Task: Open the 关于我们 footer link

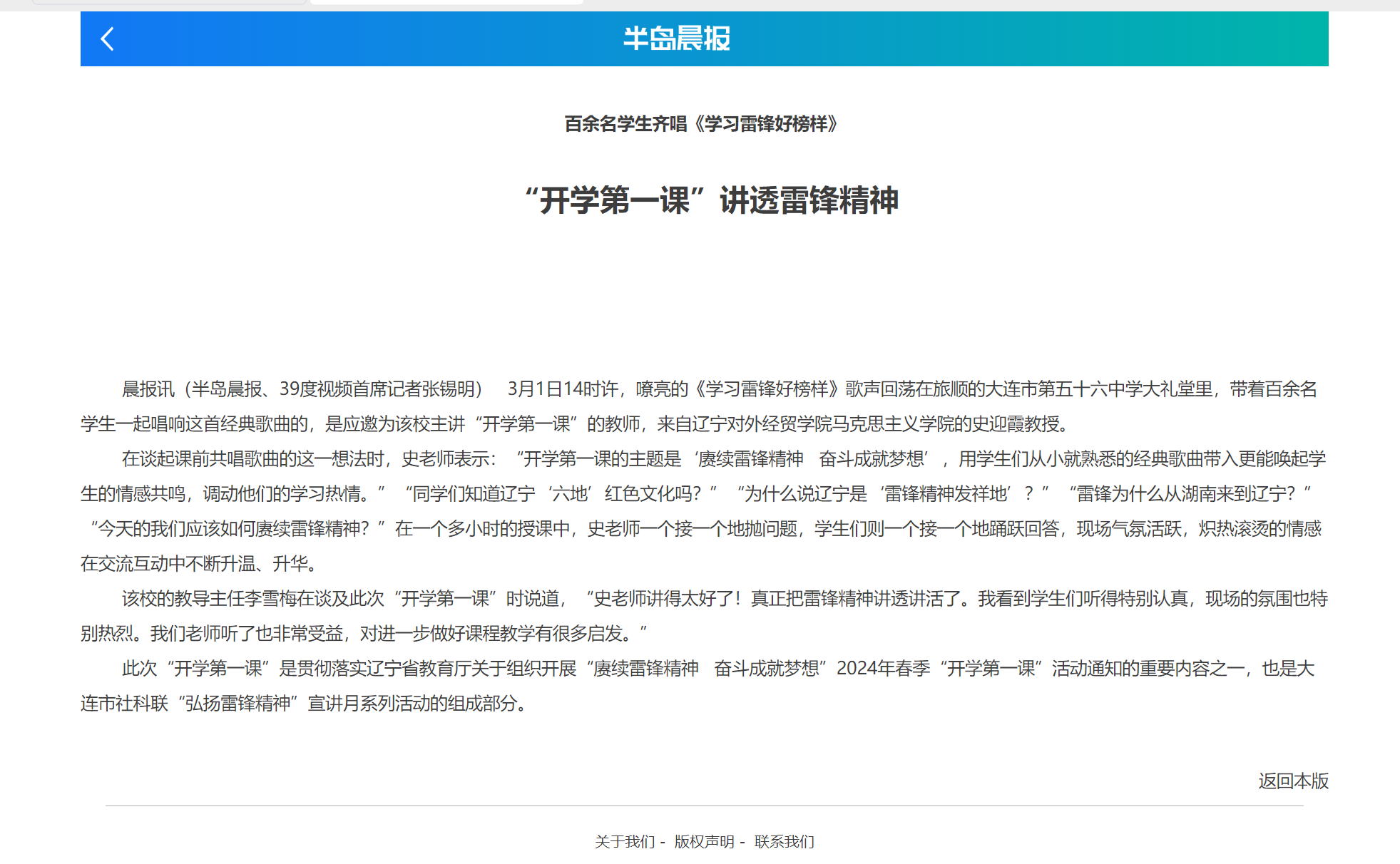Action: click(625, 842)
